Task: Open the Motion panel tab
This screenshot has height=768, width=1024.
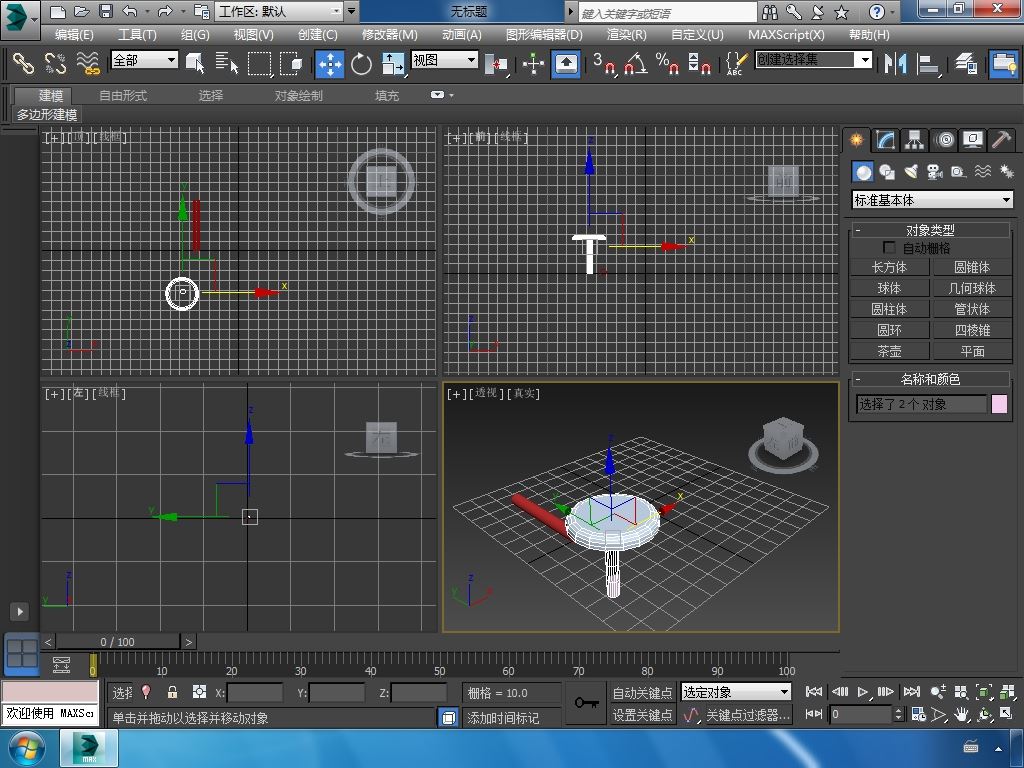Action: pyautogui.click(x=944, y=140)
